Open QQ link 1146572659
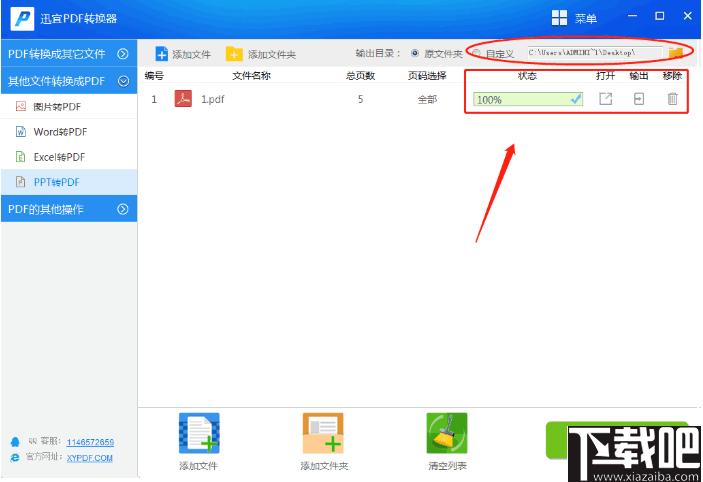The image size is (703, 482). [x=90, y=442]
